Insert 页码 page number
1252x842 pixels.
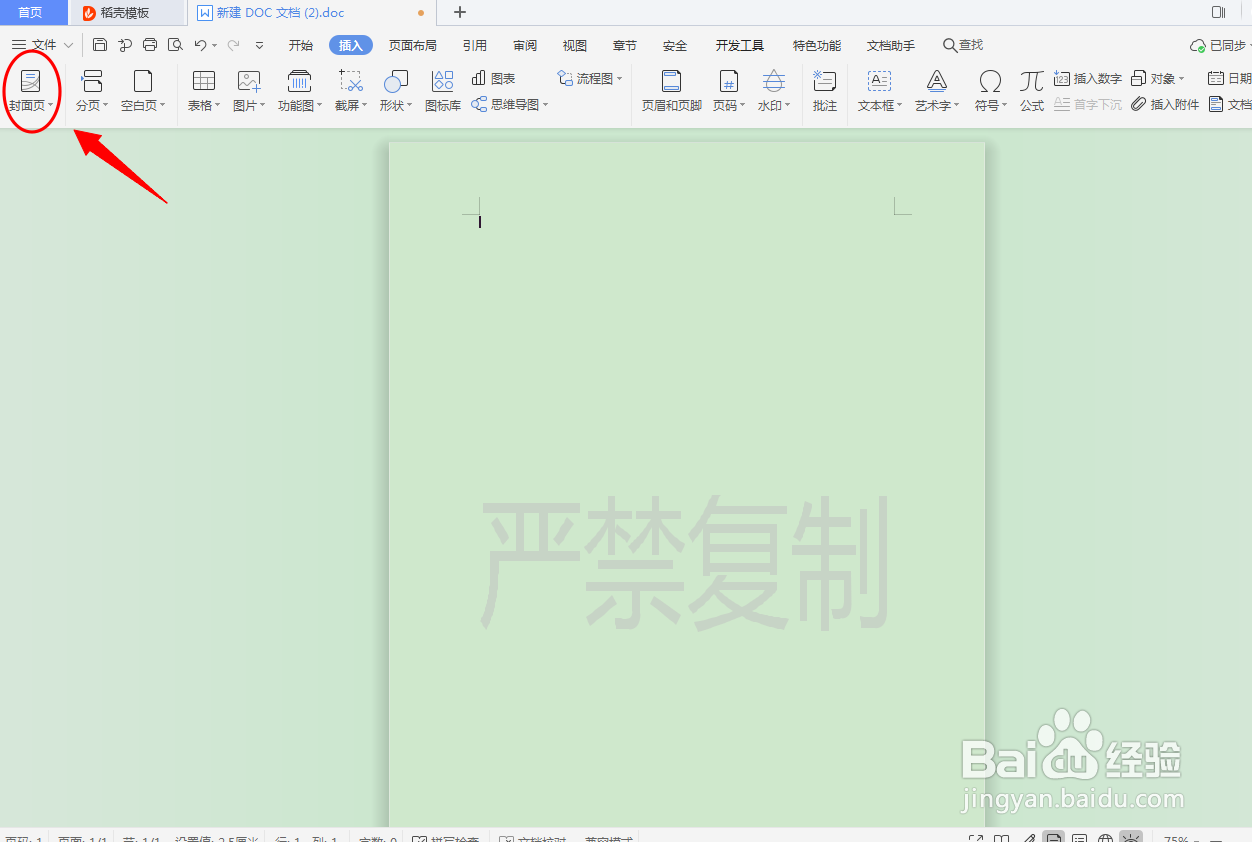(729, 91)
